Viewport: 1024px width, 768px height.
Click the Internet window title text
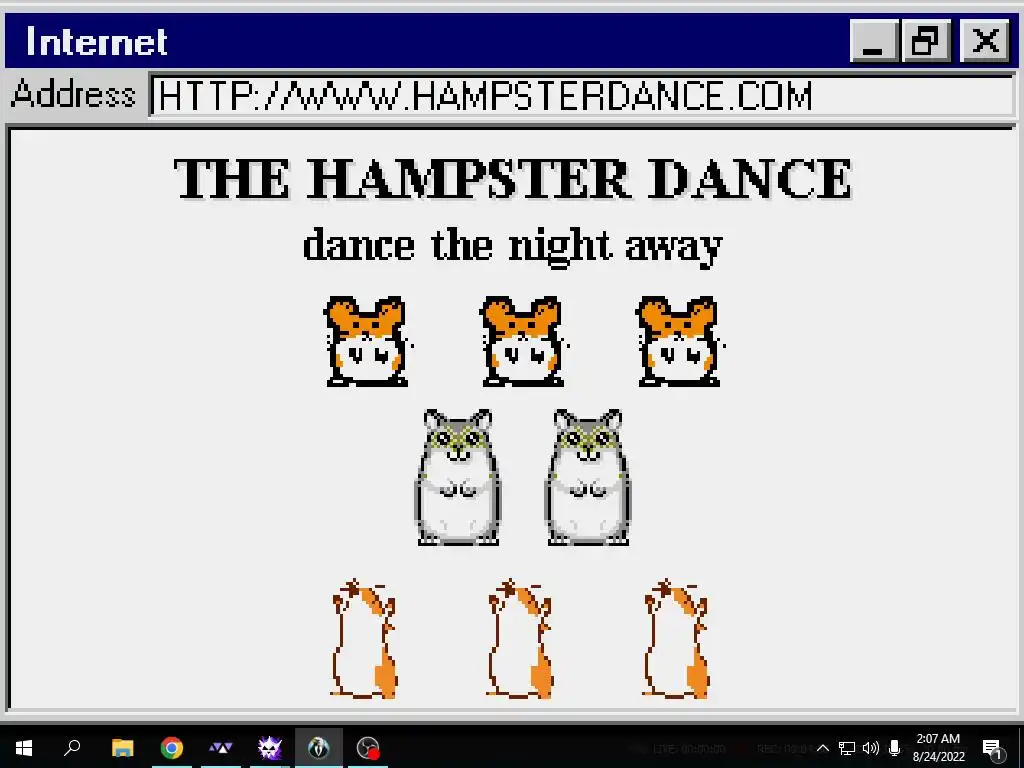97,42
